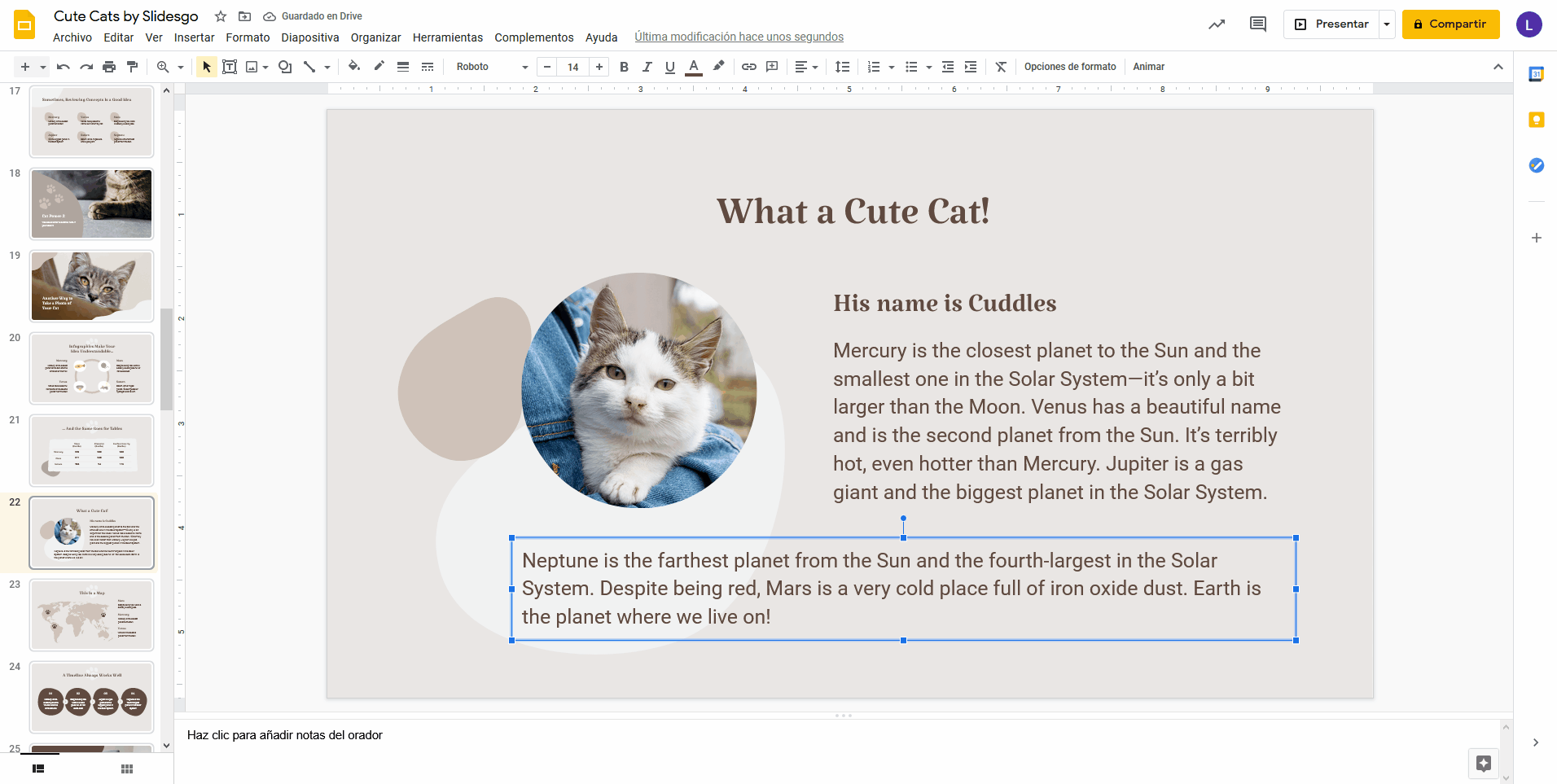Click the Animar button
Viewport: 1557px width, 784px height.
click(1149, 67)
